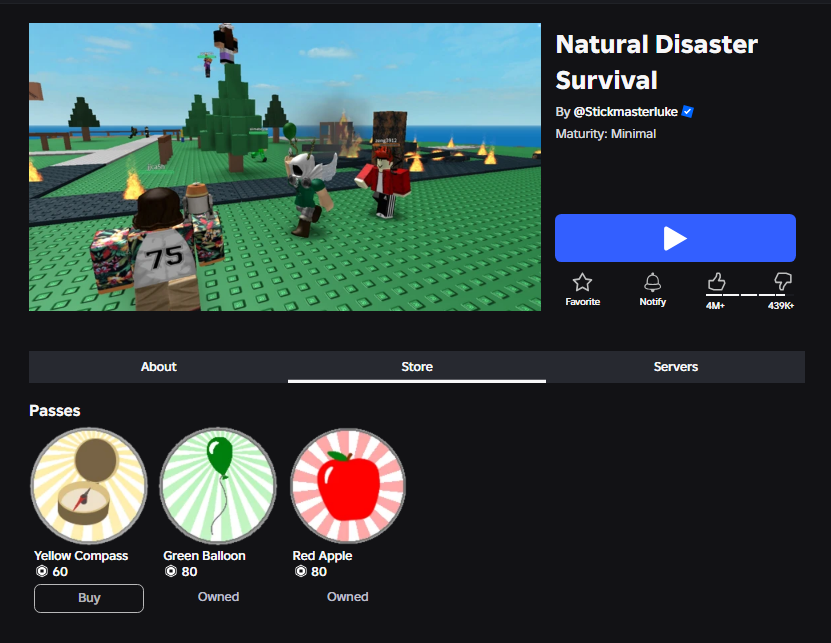Click the thumbs up like icon
The height and width of the screenshot is (643, 831).
point(716,281)
